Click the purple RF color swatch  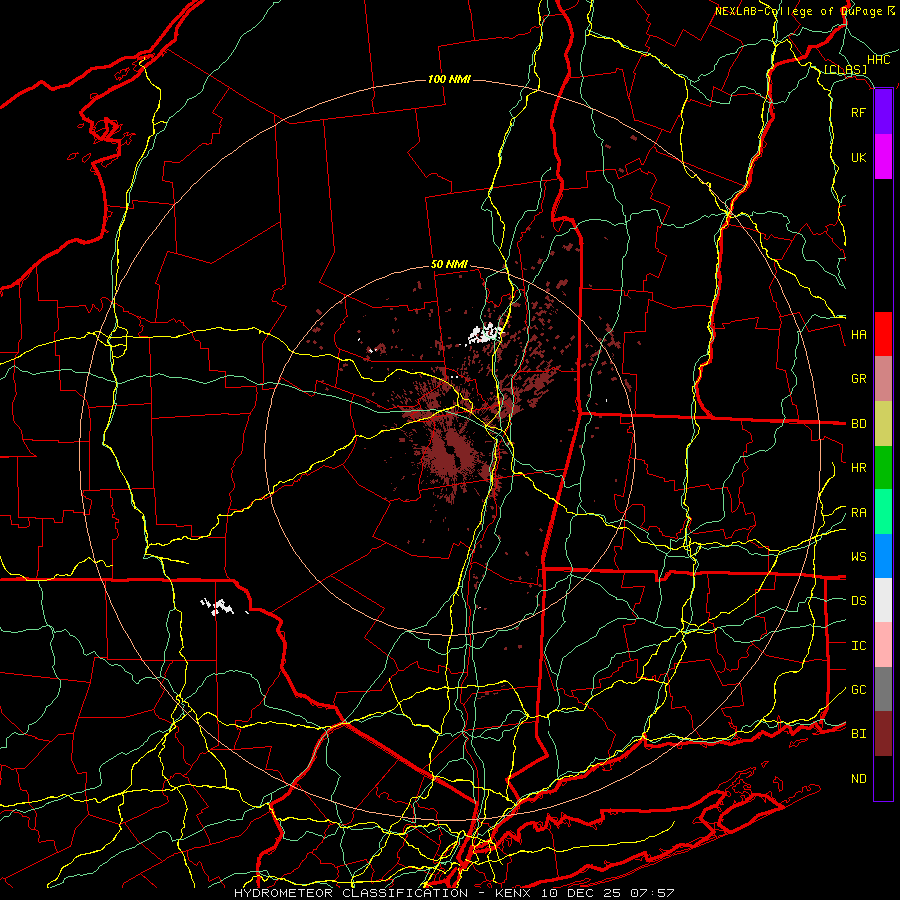pos(883,112)
